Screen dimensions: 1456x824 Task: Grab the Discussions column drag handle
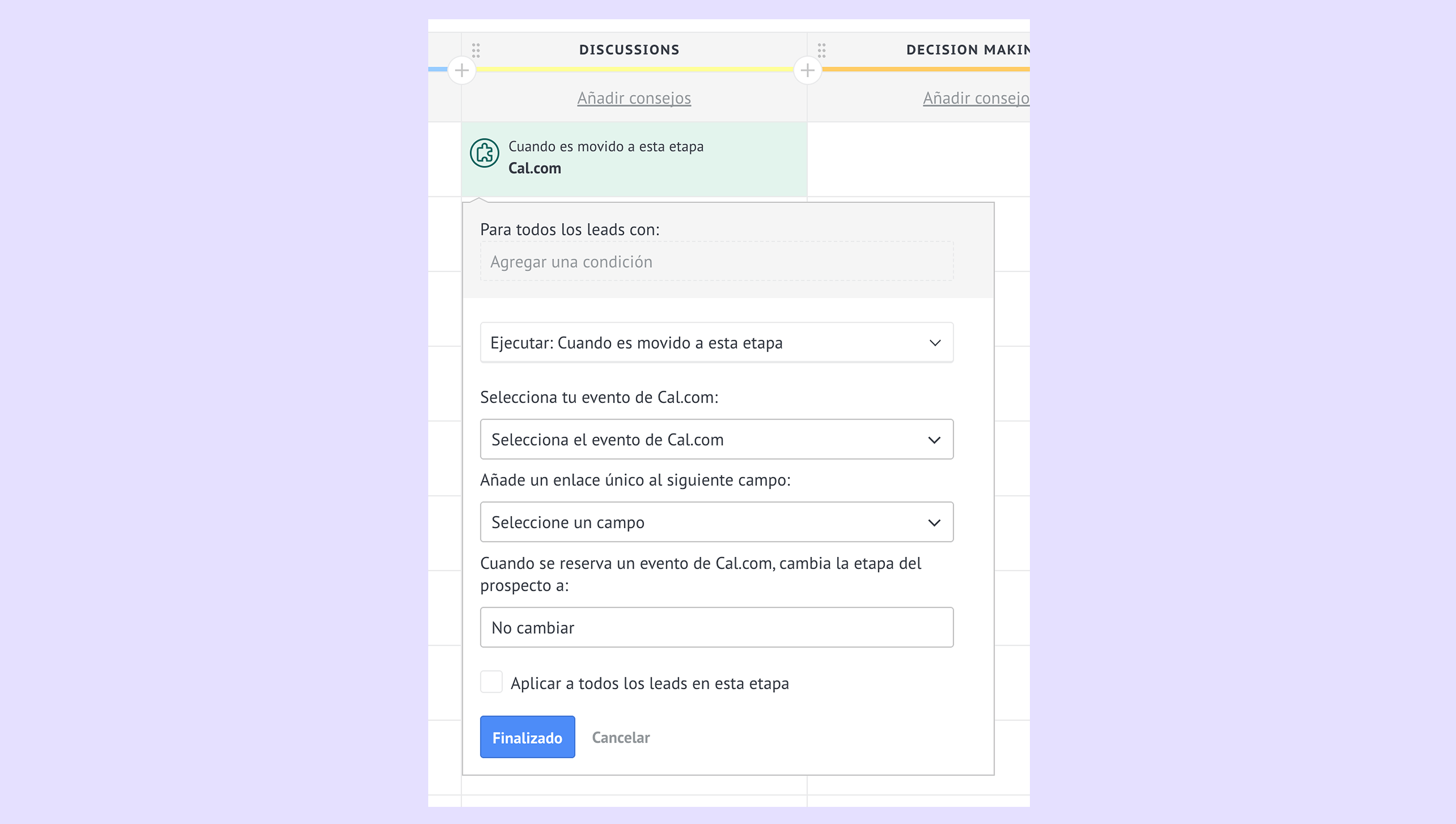click(x=476, y=50)
